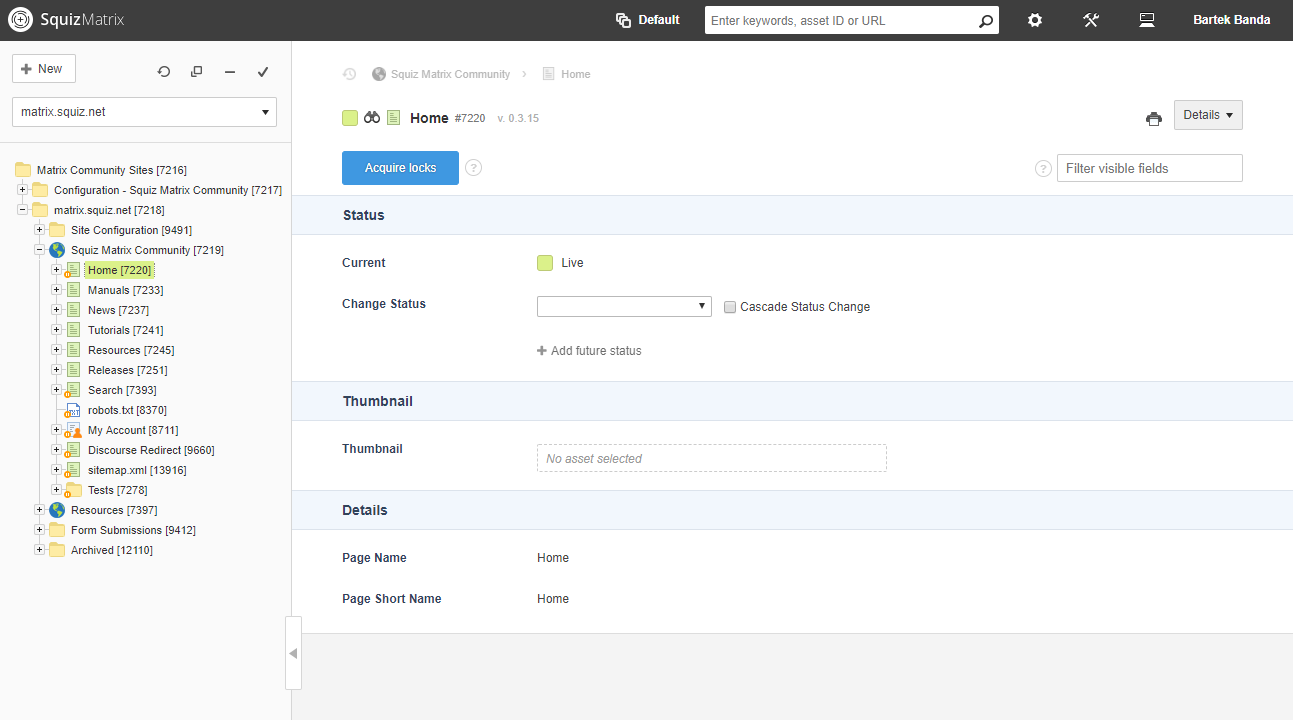This screenshot has height=720, width=1293.
Task: Expand the Discourse Redirect node
Action: click(57, 450)
